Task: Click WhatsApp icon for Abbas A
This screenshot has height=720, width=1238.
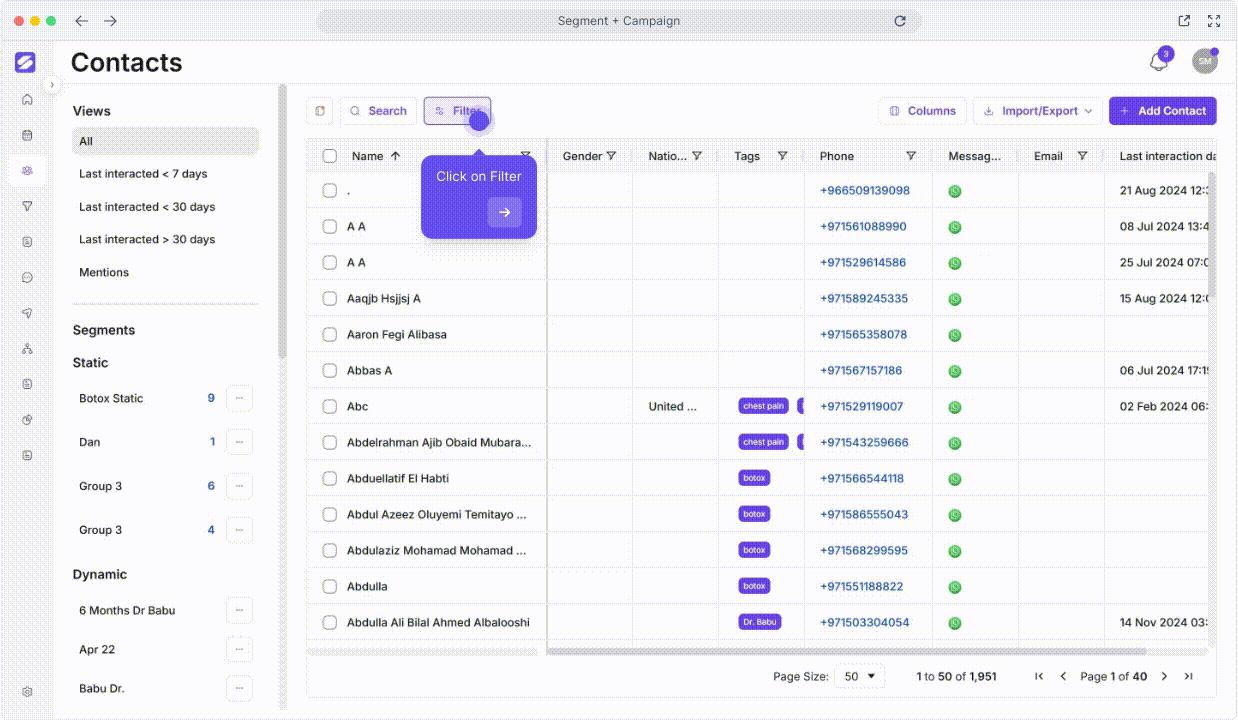Action: [x=955, y=371]
